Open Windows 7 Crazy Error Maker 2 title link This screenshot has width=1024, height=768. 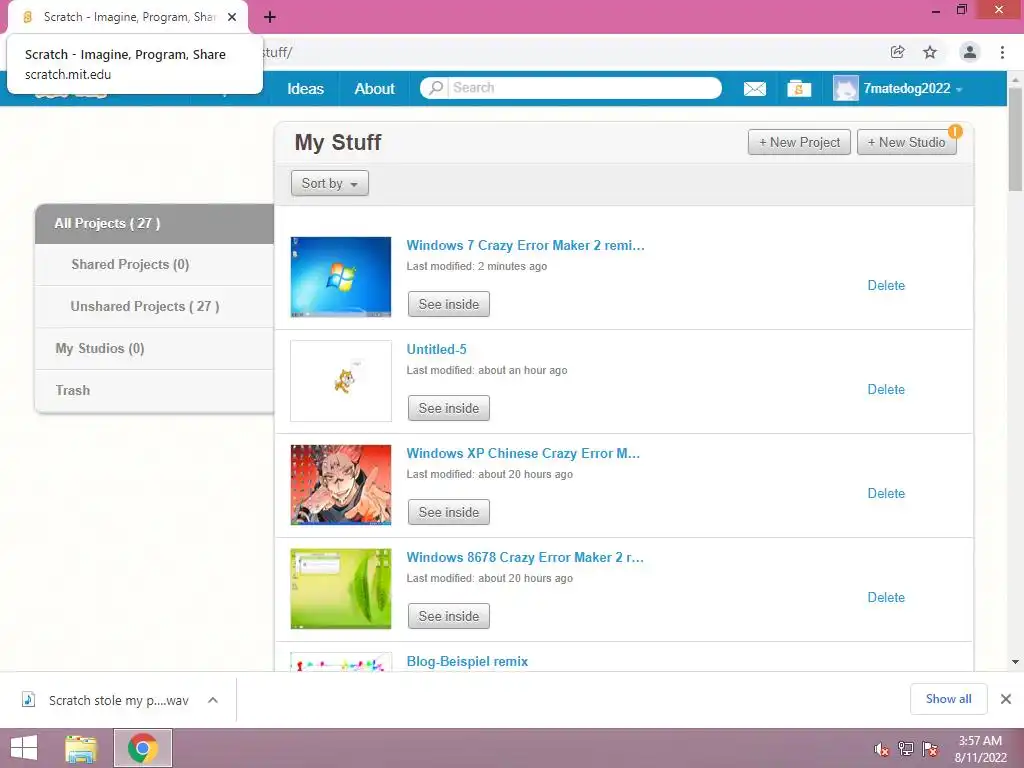[x=525, y=246]
